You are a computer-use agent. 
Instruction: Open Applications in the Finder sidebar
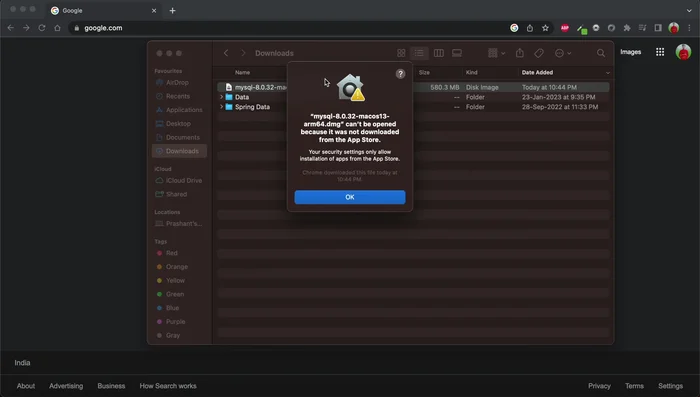[x=184, y=110]
